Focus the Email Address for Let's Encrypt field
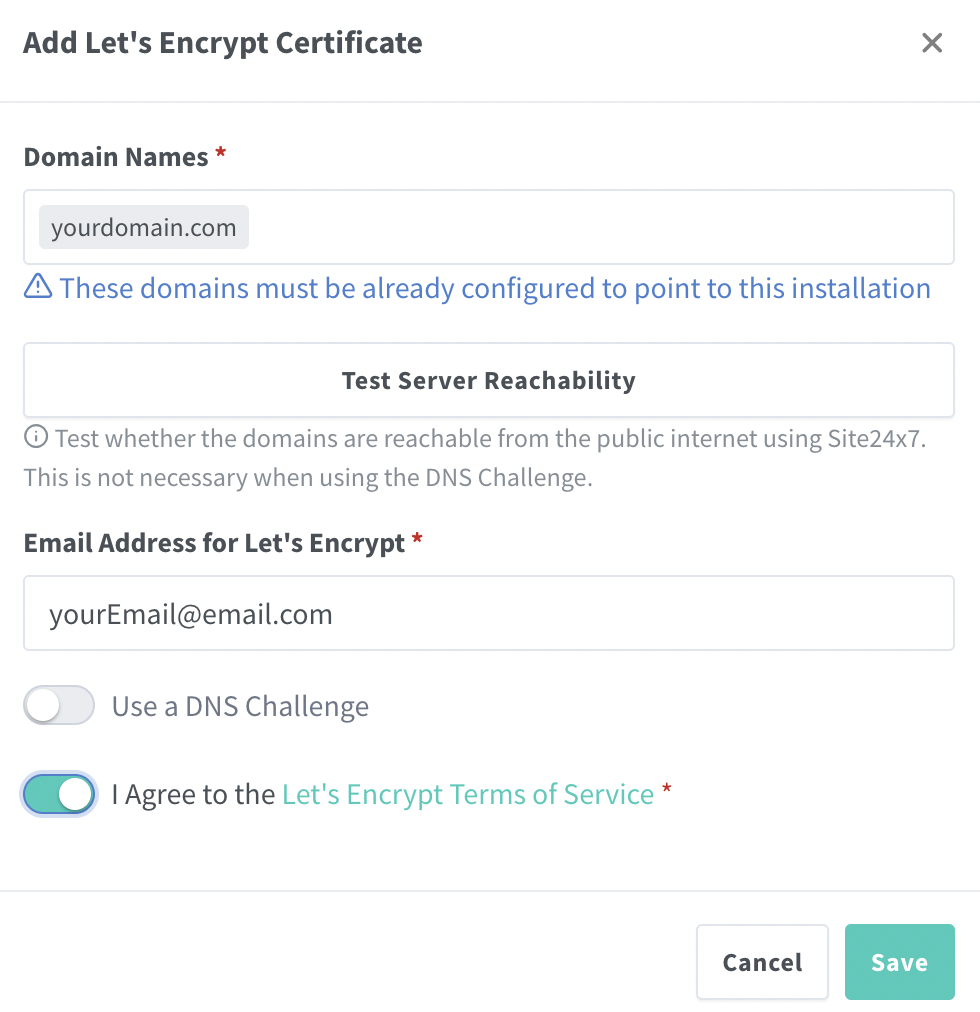The image size is (980, 1012). pyautogui.click(x=489, y=613)
